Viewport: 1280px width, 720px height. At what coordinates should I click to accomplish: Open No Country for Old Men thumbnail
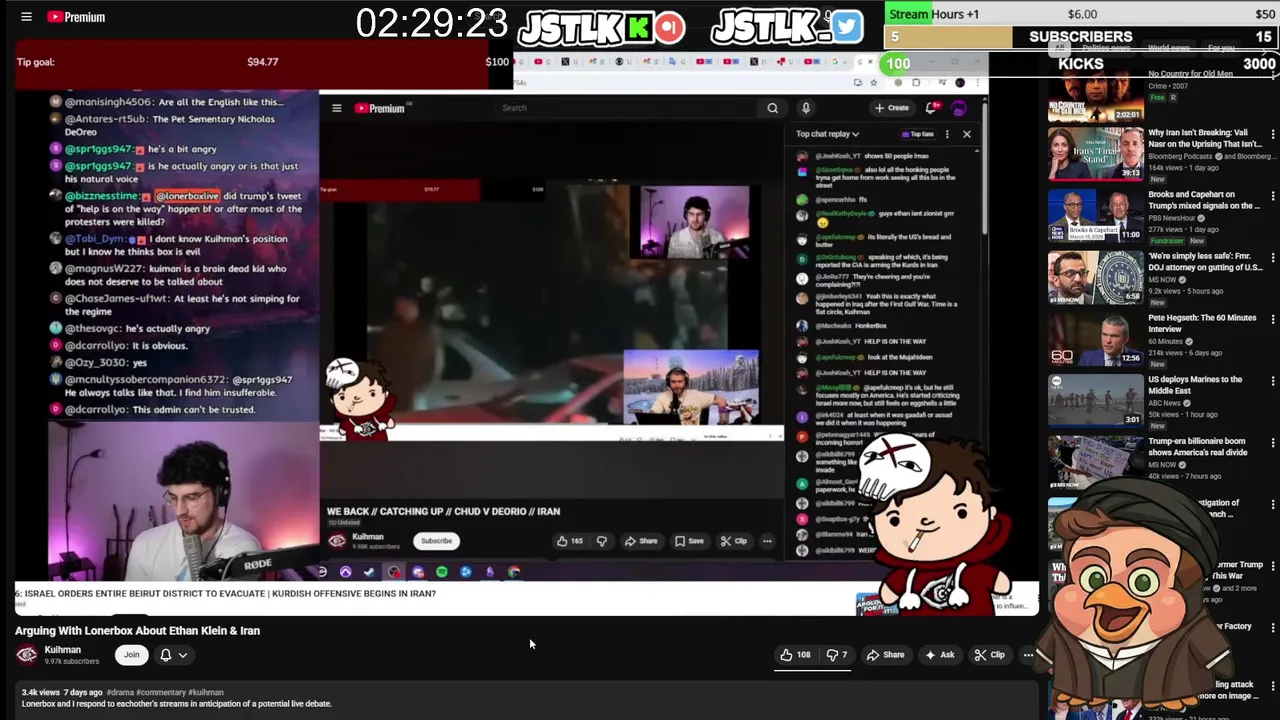(x=1095, y=96)
